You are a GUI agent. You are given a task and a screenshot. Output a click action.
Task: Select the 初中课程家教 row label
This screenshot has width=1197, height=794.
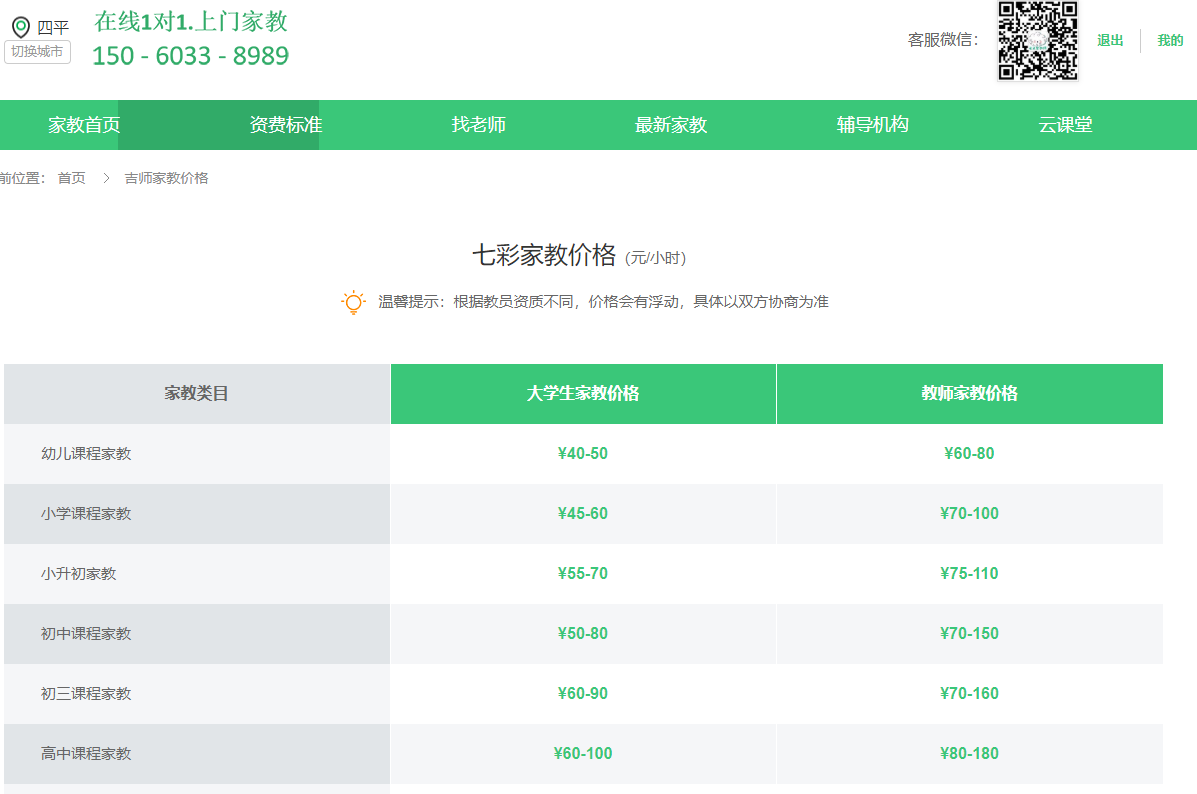[x=86, y=634]
